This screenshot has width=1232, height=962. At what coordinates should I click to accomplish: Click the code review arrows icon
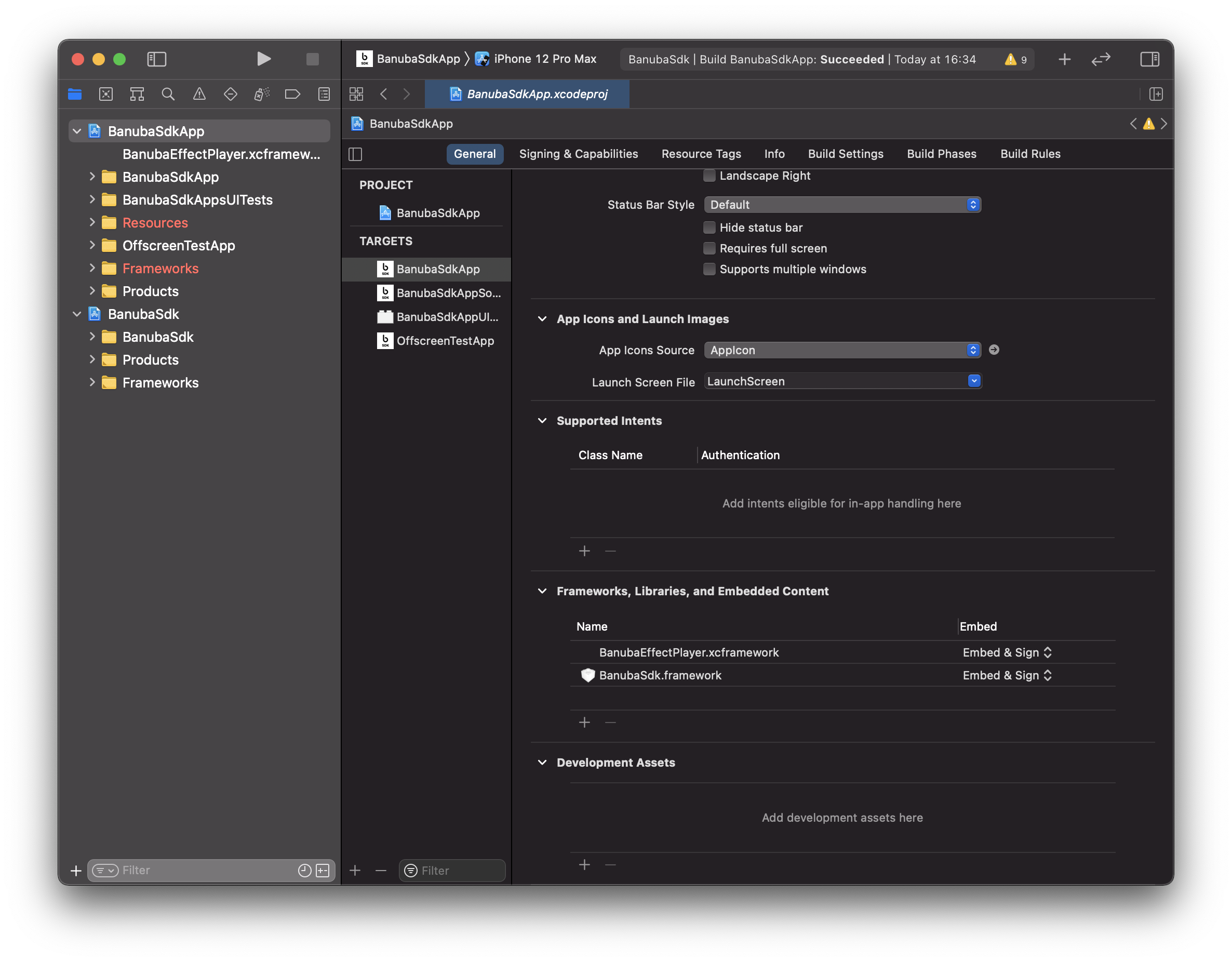pyautogui.click(x=1101, y=59)
